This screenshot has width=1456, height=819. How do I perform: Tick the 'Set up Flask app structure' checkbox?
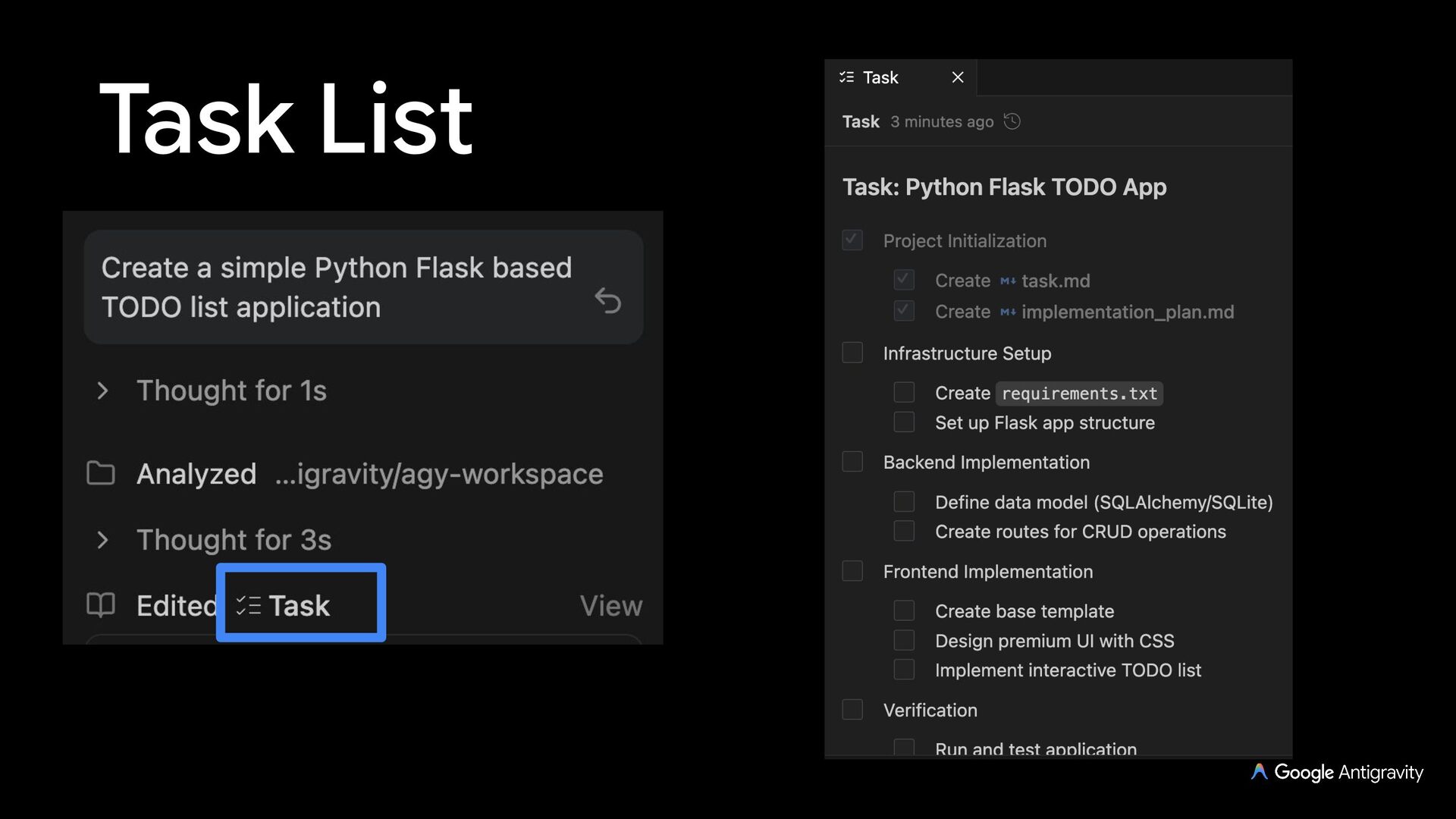click(x=904, y=422)
